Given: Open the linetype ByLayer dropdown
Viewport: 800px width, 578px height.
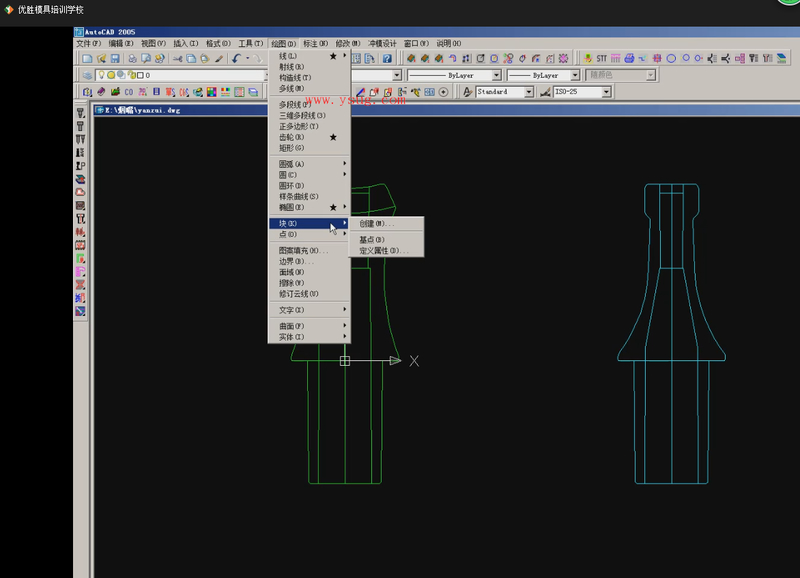Looking at the screenshot, I should (496, 75).
